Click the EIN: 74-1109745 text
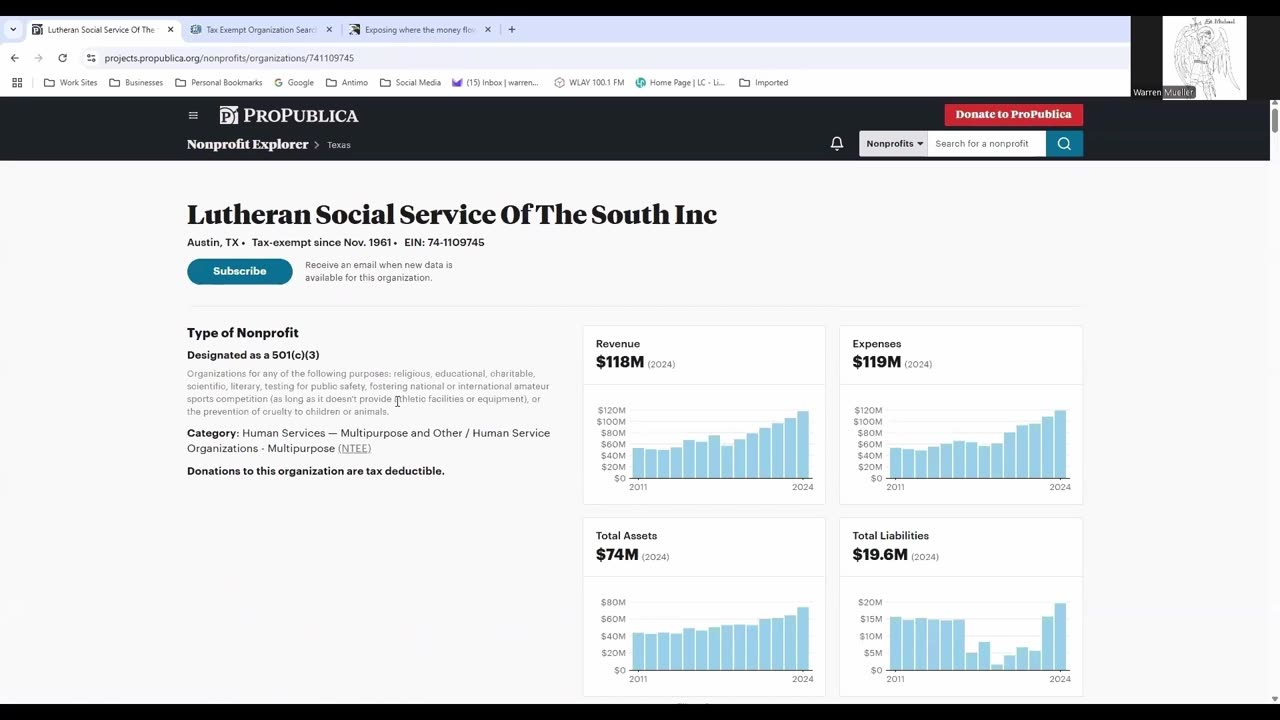Viewport: 1280px width, 720px height. tap(444, 243)
